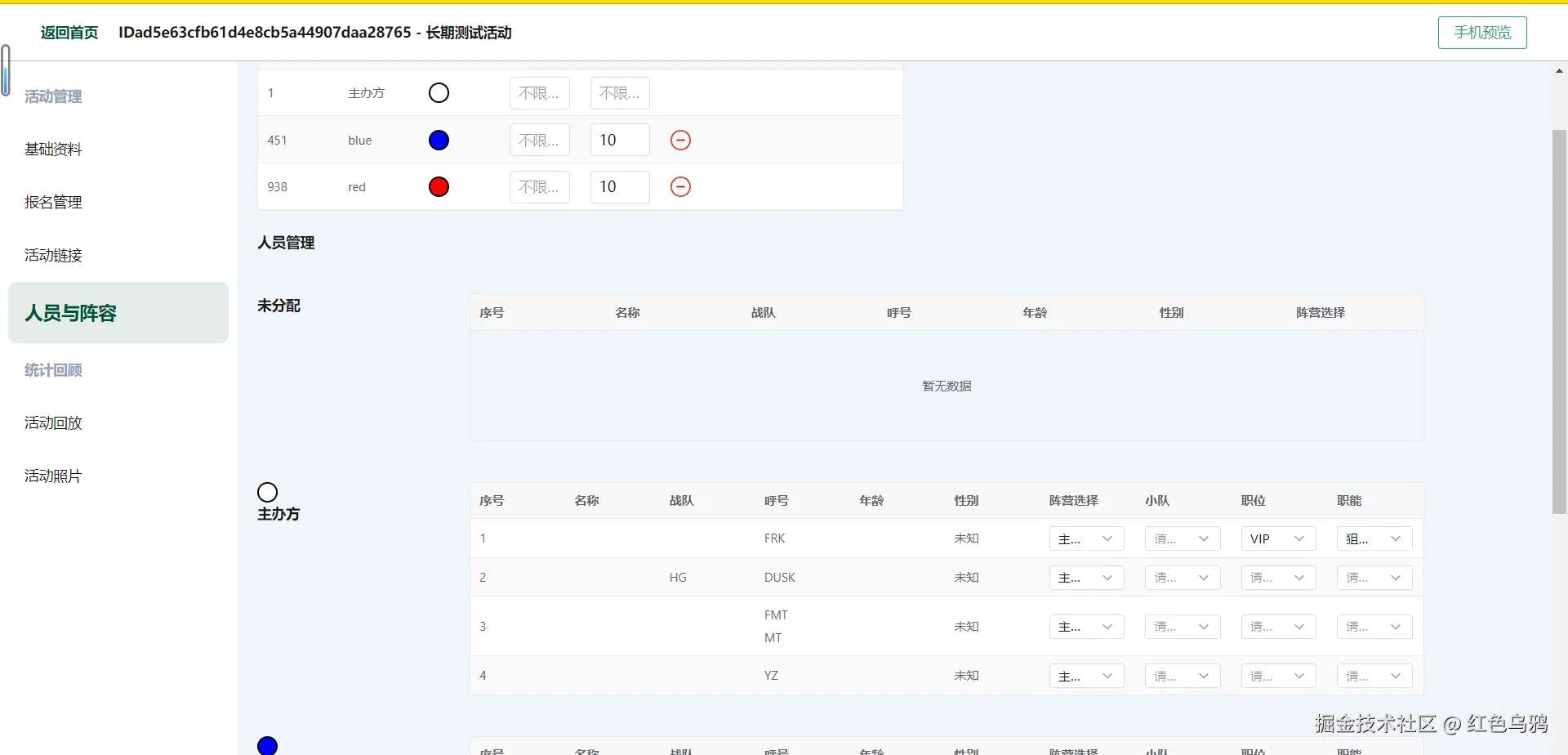Open squad dropdown for FRK row
The image size is (1568, 755).
click(x=1183, y=539)
